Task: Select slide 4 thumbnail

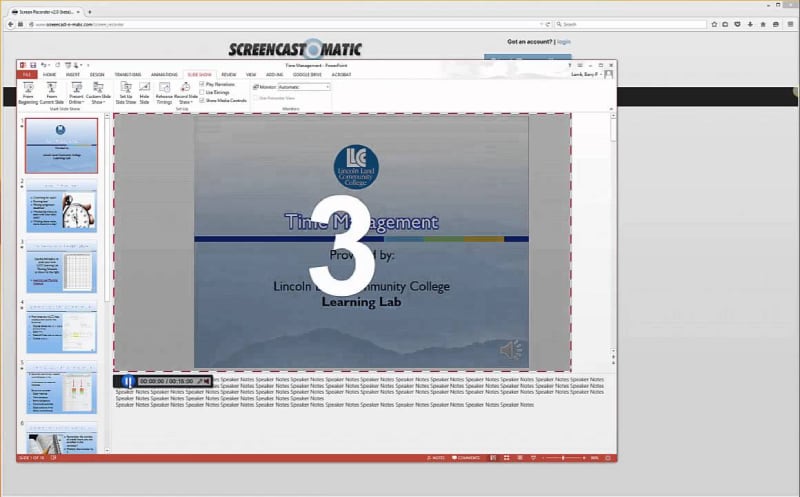Action: click(x=62, y=327)
